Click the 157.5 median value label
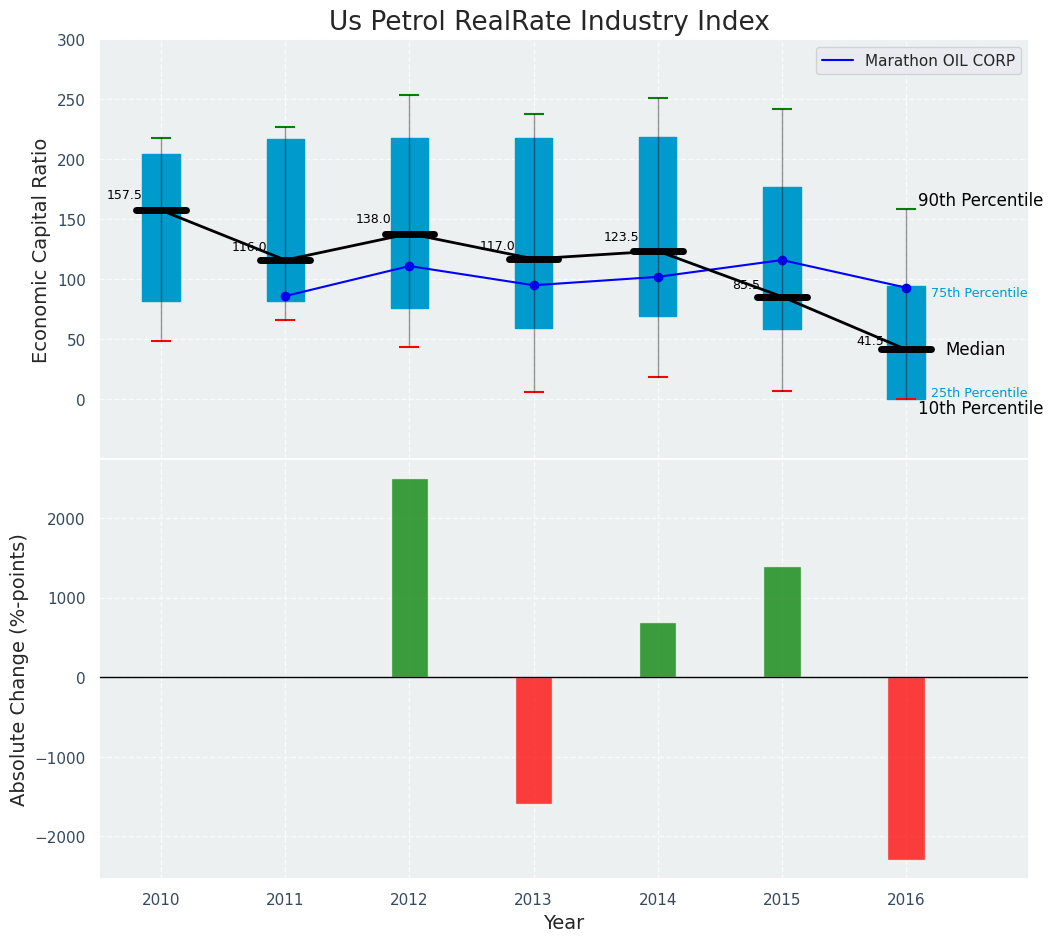 pyautogui.click(x=124, y=195)
